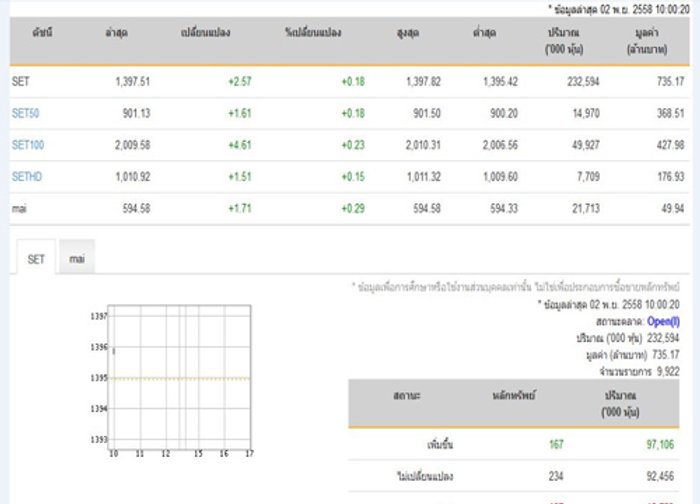Click the ไม่เปลี่ยนแปลง status row label
This screenshot has height=504, width=700.
[x=425, y=476]
